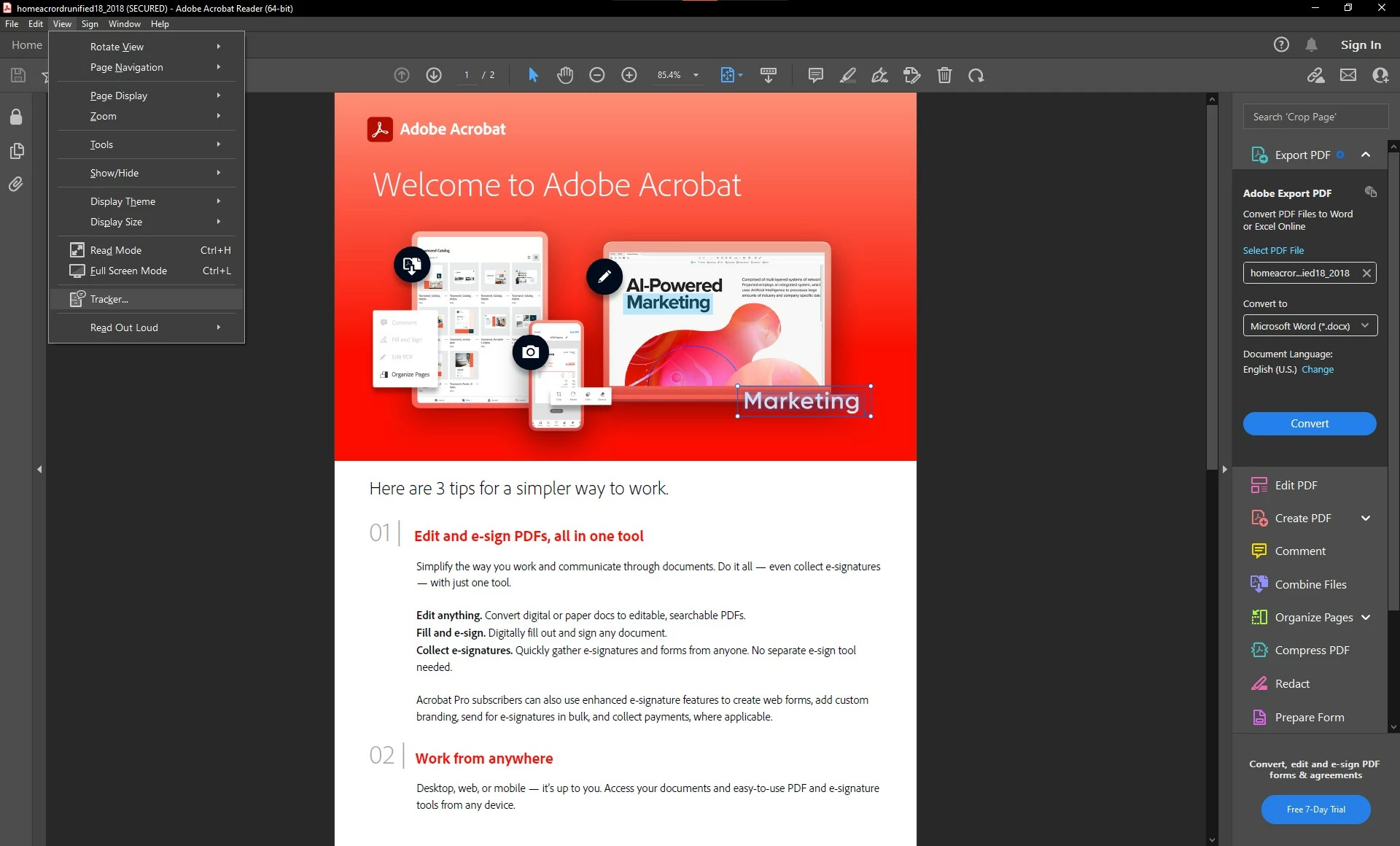Select the Hand pan tool
1400x846 pixels.
coord(565,75)
